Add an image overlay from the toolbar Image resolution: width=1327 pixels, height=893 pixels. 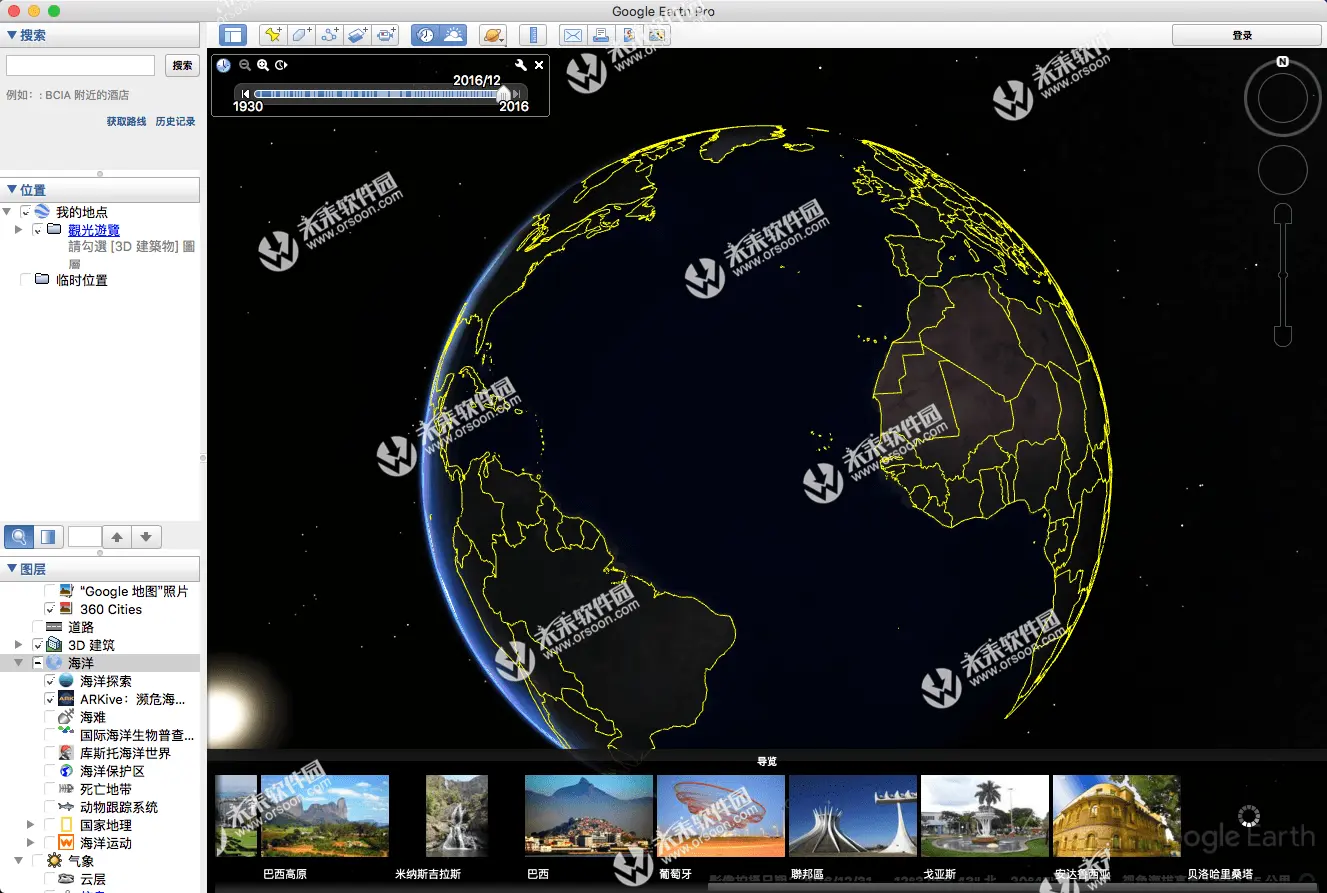357,35
